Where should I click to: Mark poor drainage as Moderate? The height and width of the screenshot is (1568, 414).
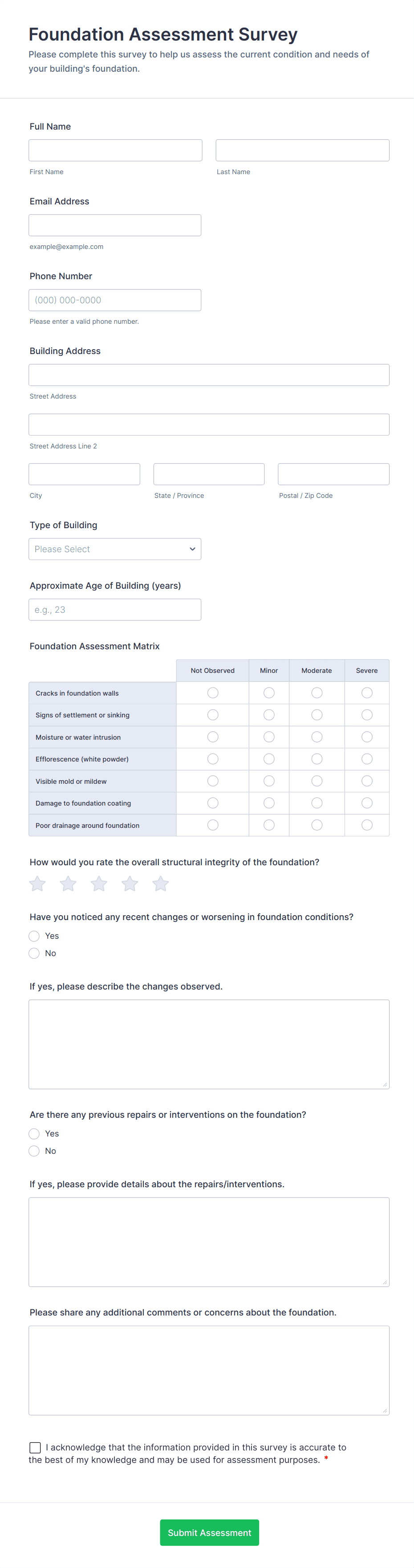click(317, 825)
